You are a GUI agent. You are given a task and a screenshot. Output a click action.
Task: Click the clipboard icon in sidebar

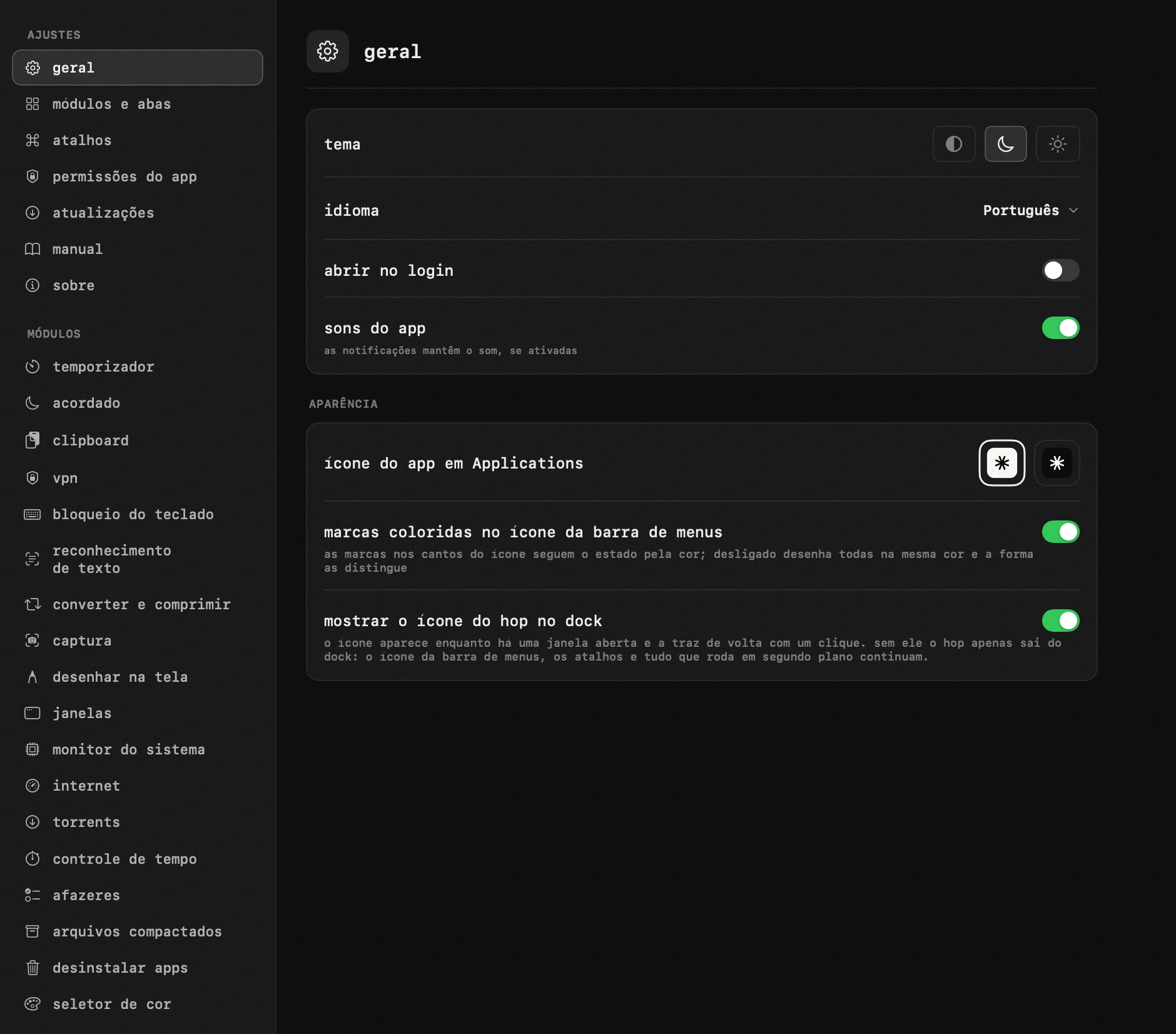33,440
